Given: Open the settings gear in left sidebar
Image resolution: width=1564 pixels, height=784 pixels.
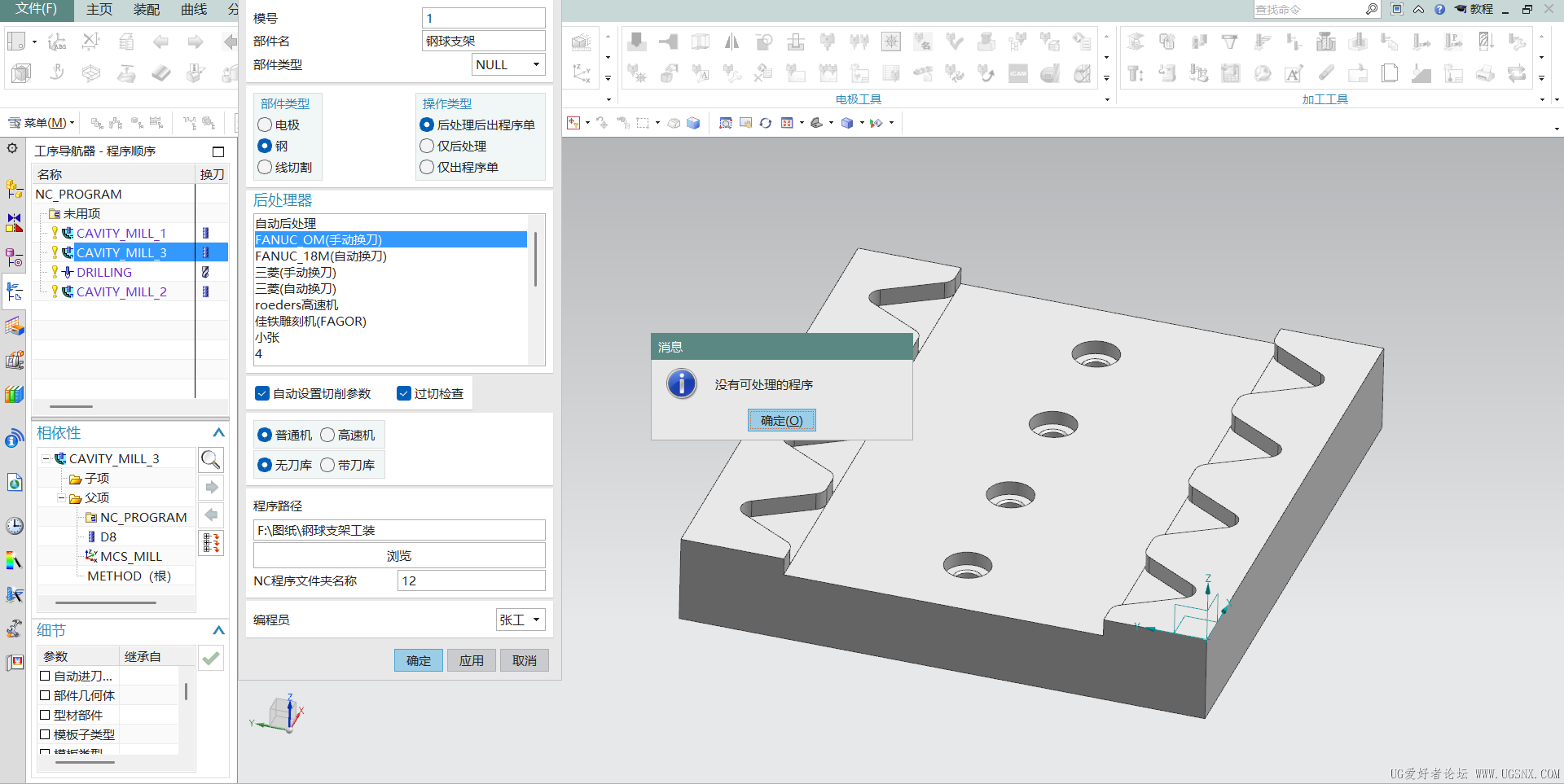Looking at the screenshot, I should (x=12, y=148).
